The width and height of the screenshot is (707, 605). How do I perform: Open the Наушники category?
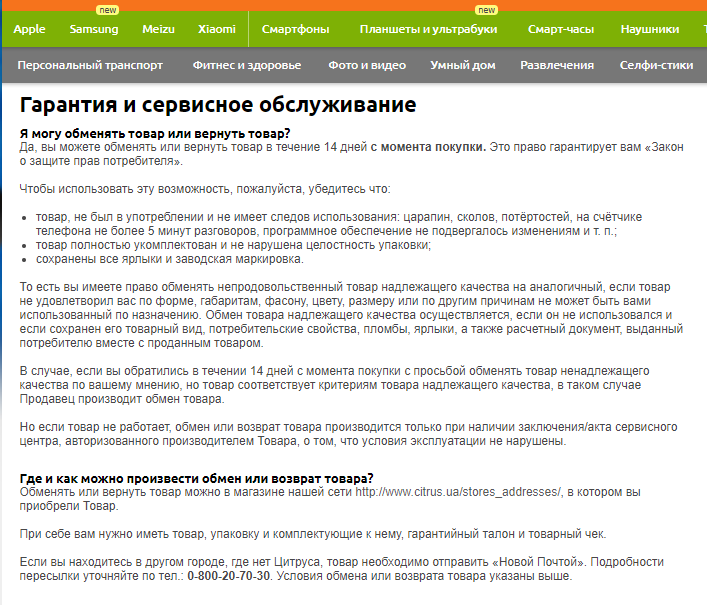[649, 29]
